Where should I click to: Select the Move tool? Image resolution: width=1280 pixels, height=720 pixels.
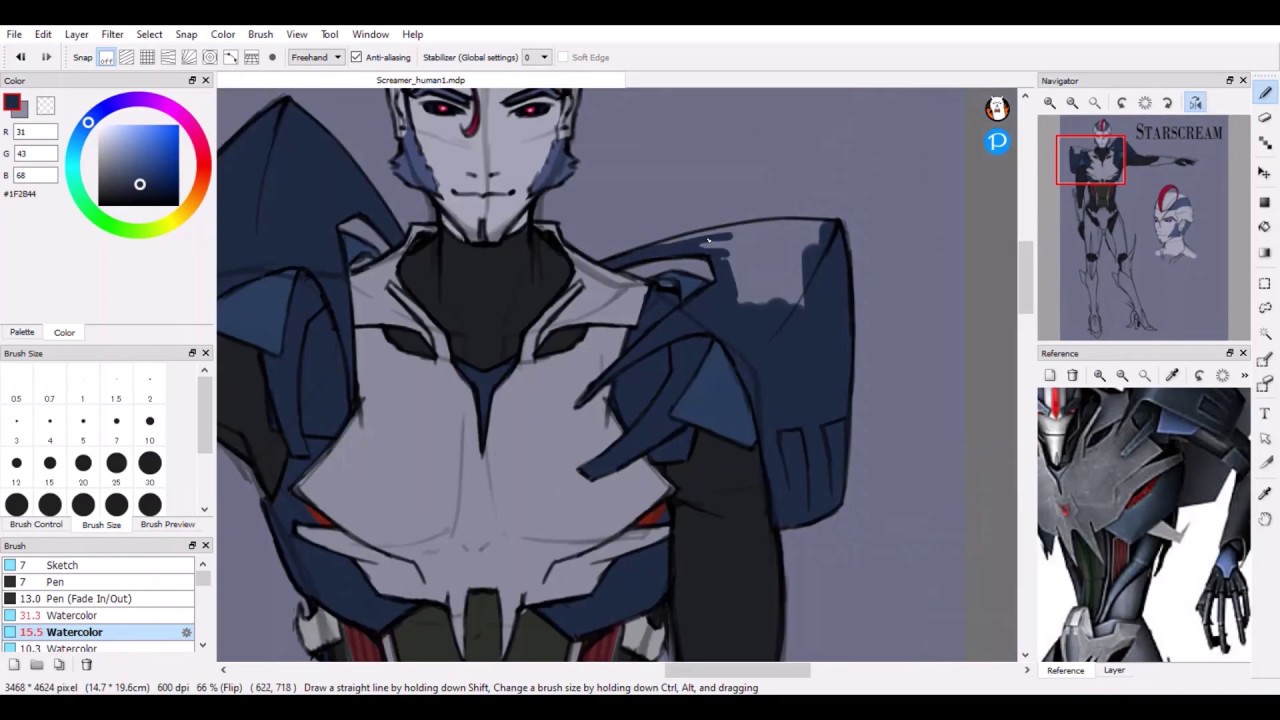click(1265, 173)
